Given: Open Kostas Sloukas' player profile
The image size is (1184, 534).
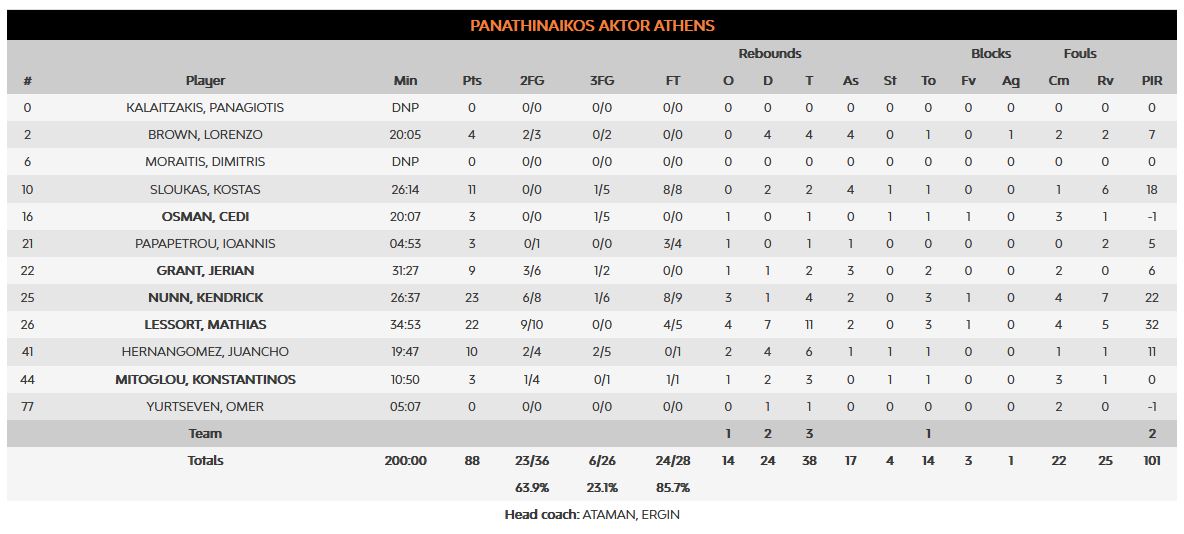Looking at the screenshot, I should [x=205, y=189].
